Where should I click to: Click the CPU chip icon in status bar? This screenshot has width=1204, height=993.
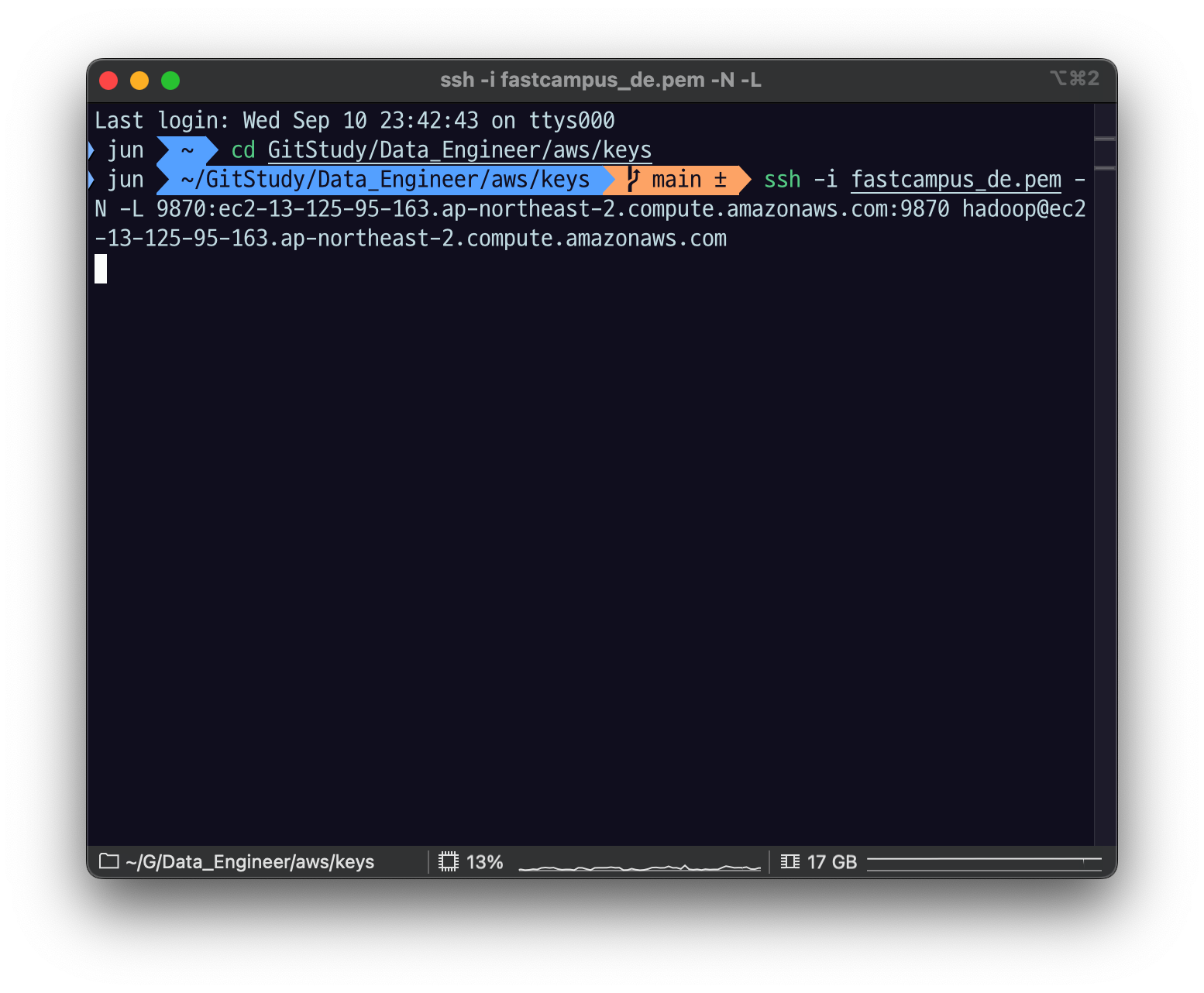[449, 861]
